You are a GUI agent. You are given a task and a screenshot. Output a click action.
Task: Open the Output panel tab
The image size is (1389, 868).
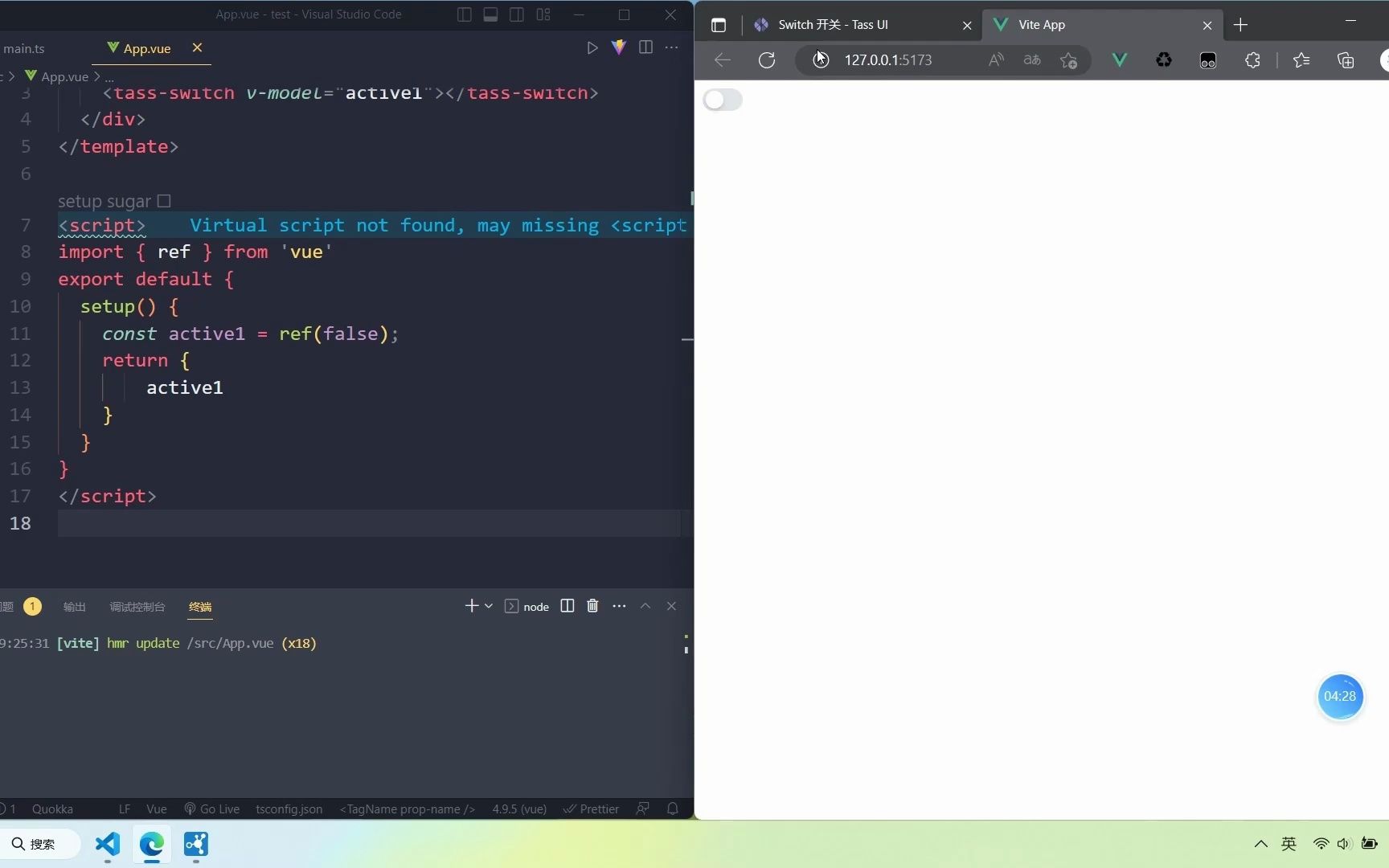pyautogui.click(x=74, y=607)
